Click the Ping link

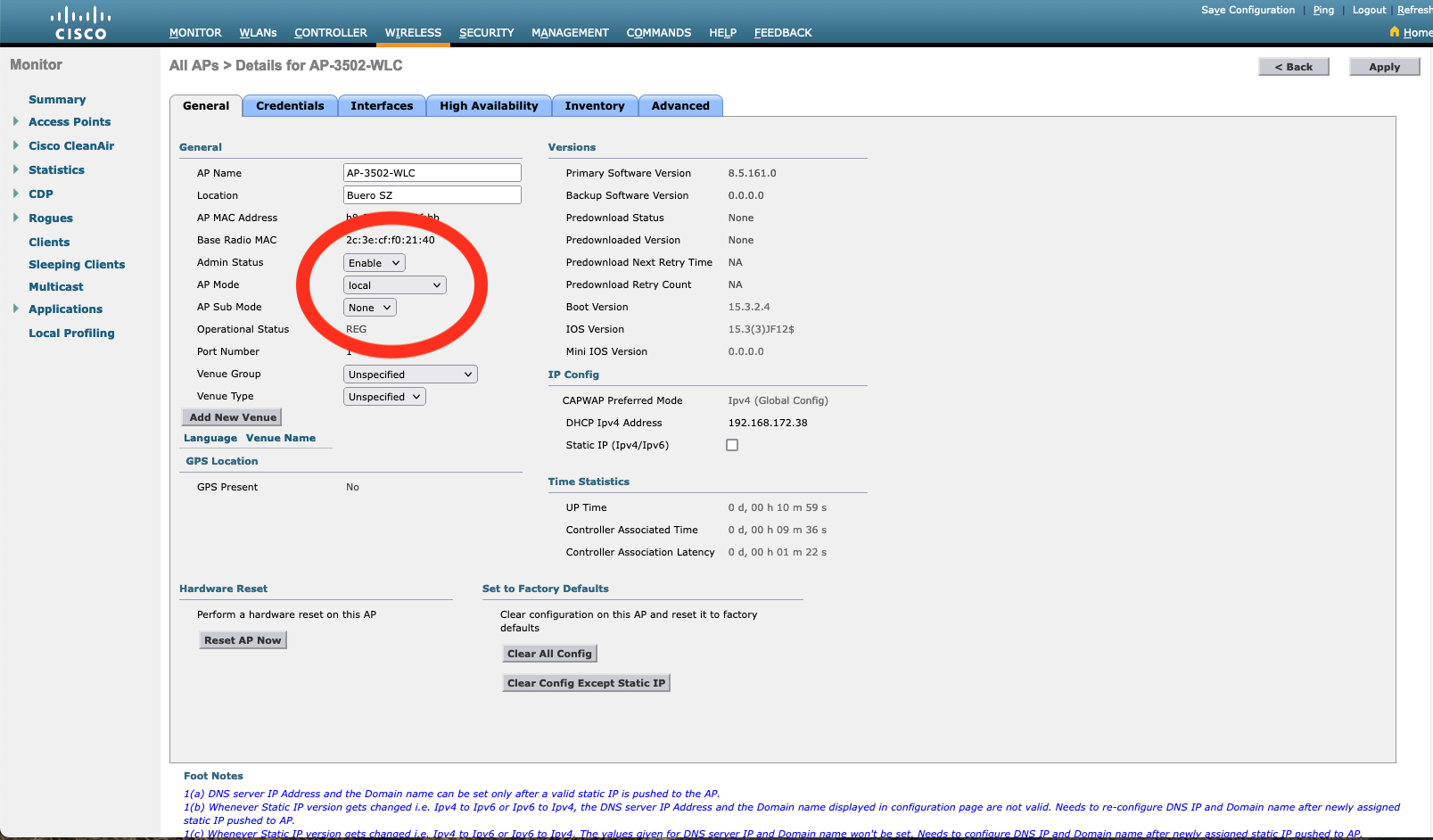(x=1323, y=10)
